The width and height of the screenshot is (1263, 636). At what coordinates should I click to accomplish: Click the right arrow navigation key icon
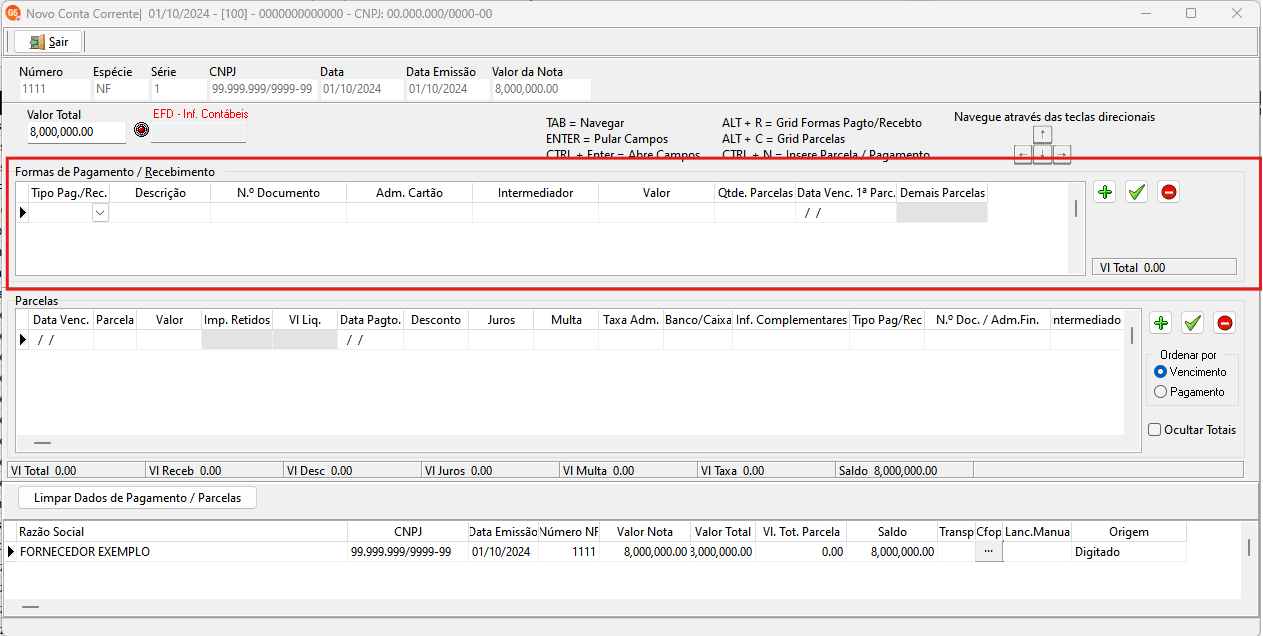tap(1062, 154)
